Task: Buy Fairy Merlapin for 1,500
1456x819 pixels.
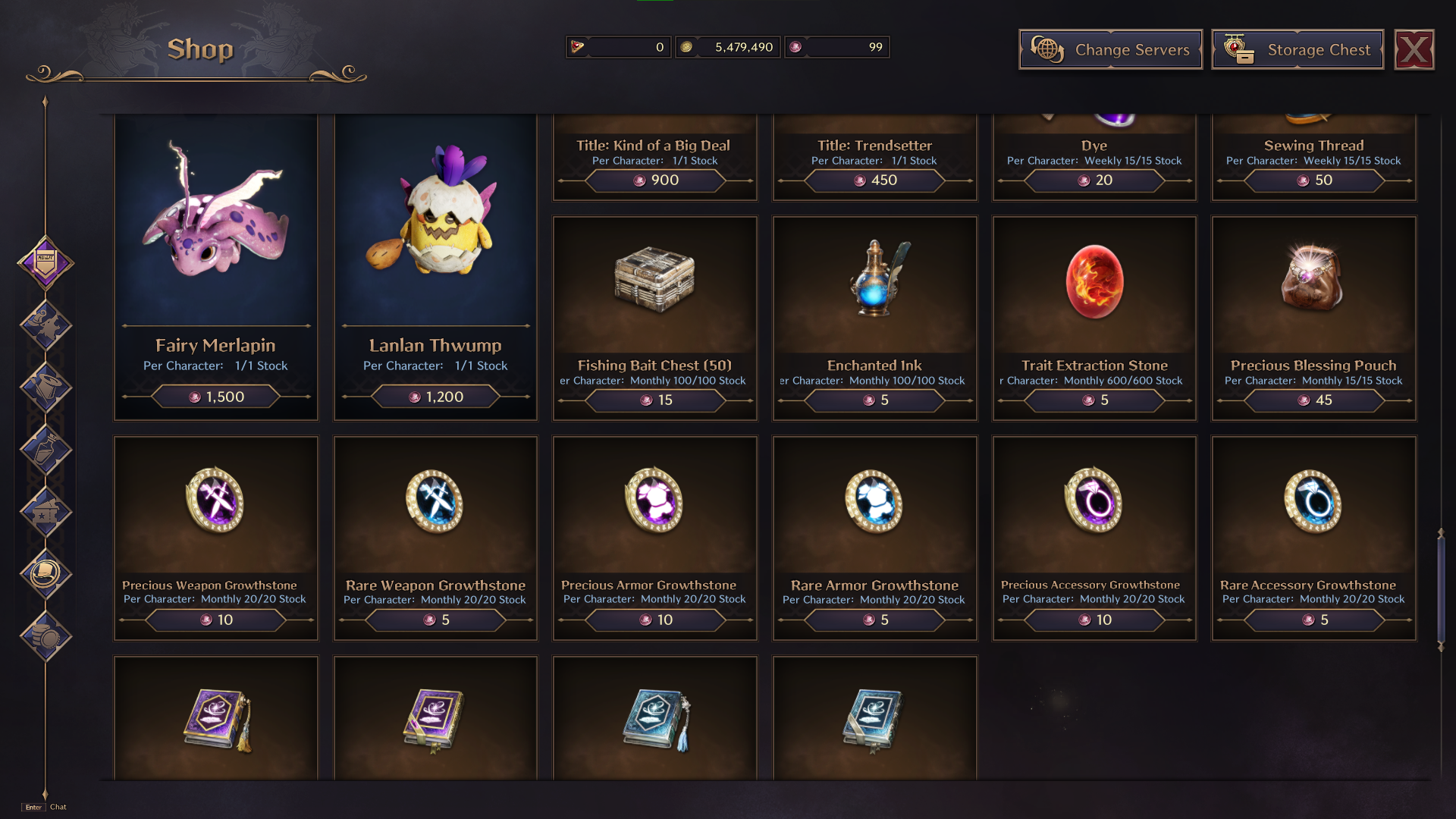Action: pos(216,397)
